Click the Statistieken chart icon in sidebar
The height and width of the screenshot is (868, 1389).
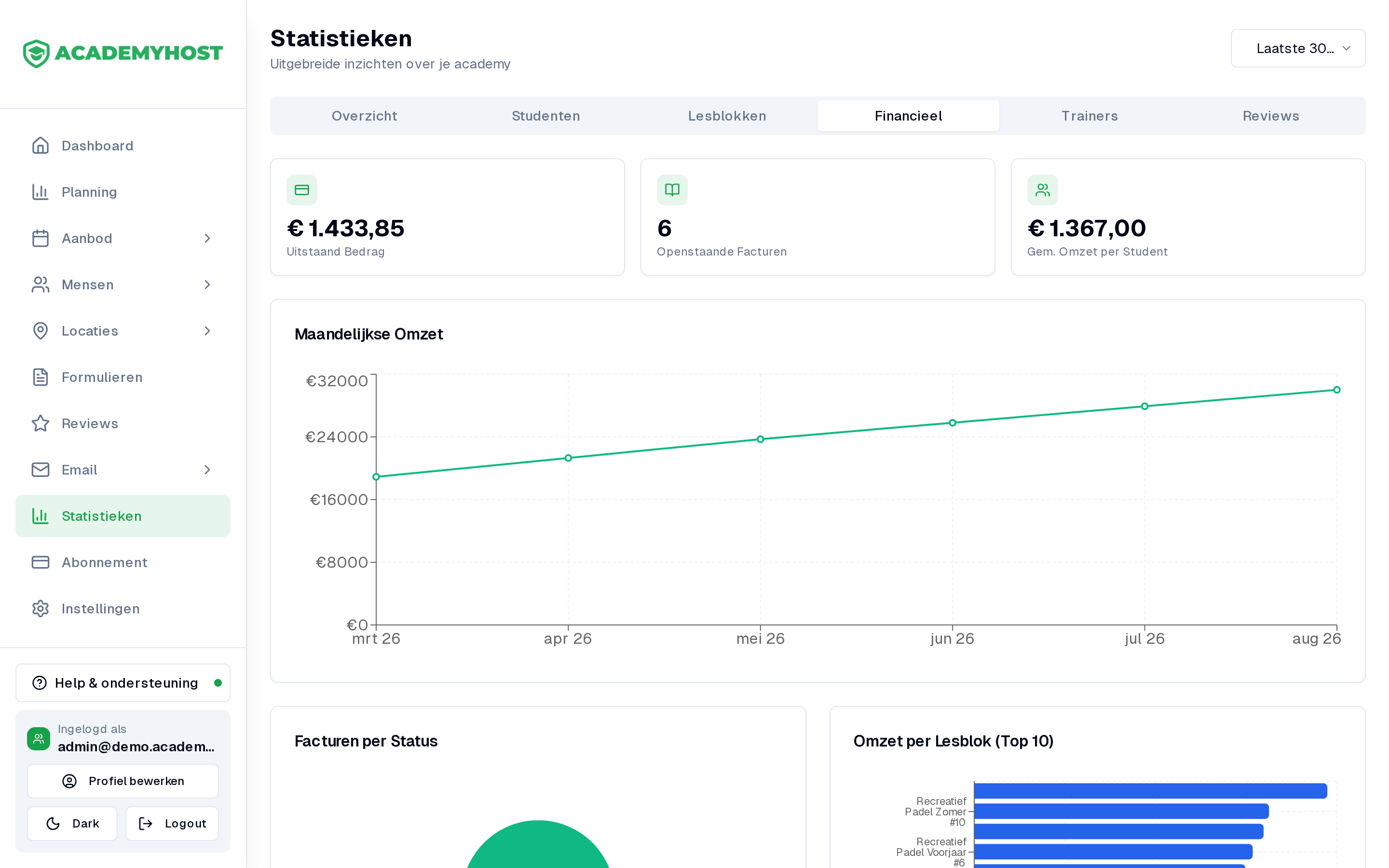pyautogui.click(x=40, y=516)
